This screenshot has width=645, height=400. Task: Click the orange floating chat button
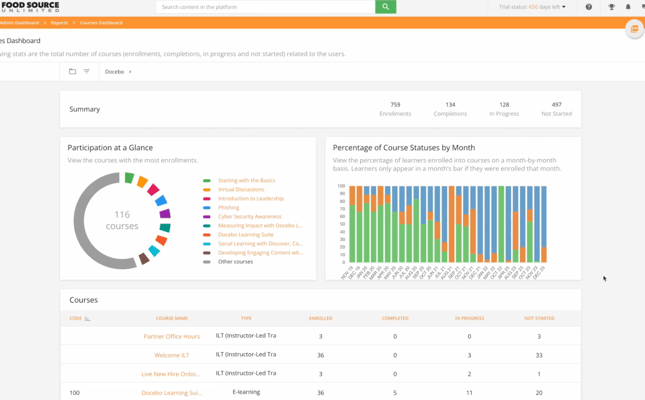click(635, 29)
